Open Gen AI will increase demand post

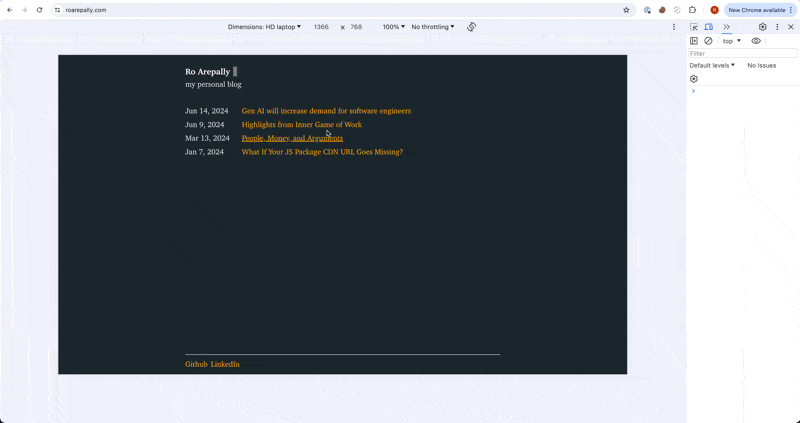pyautogui.click(x=326, y=111)
